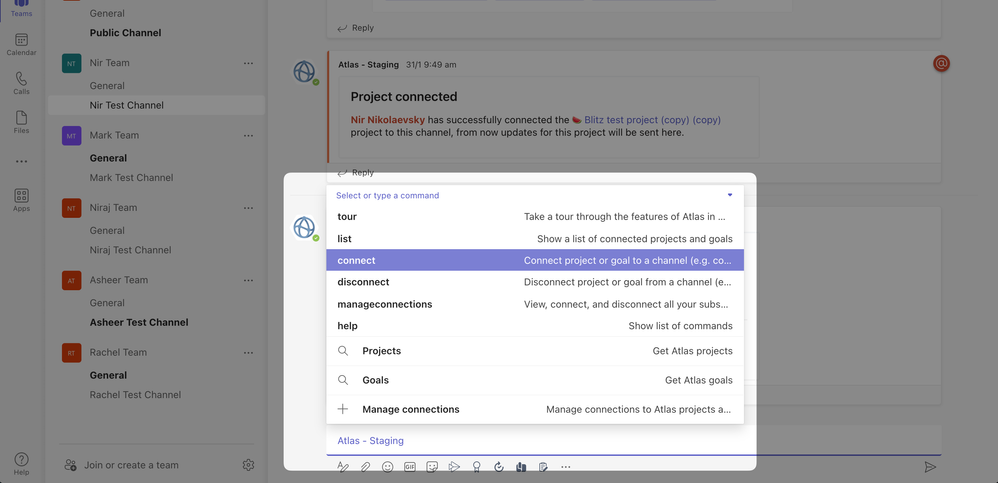Click Select or type a command field
This screenshot has height=483, width=998.
[x=535, y=195]
